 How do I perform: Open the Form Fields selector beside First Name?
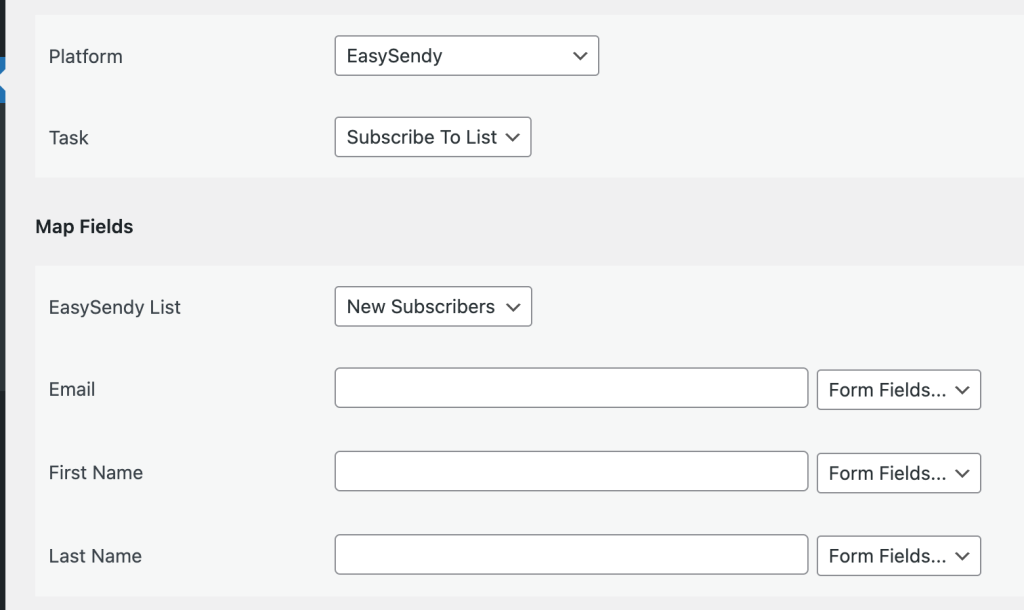[x=897, y=473]
